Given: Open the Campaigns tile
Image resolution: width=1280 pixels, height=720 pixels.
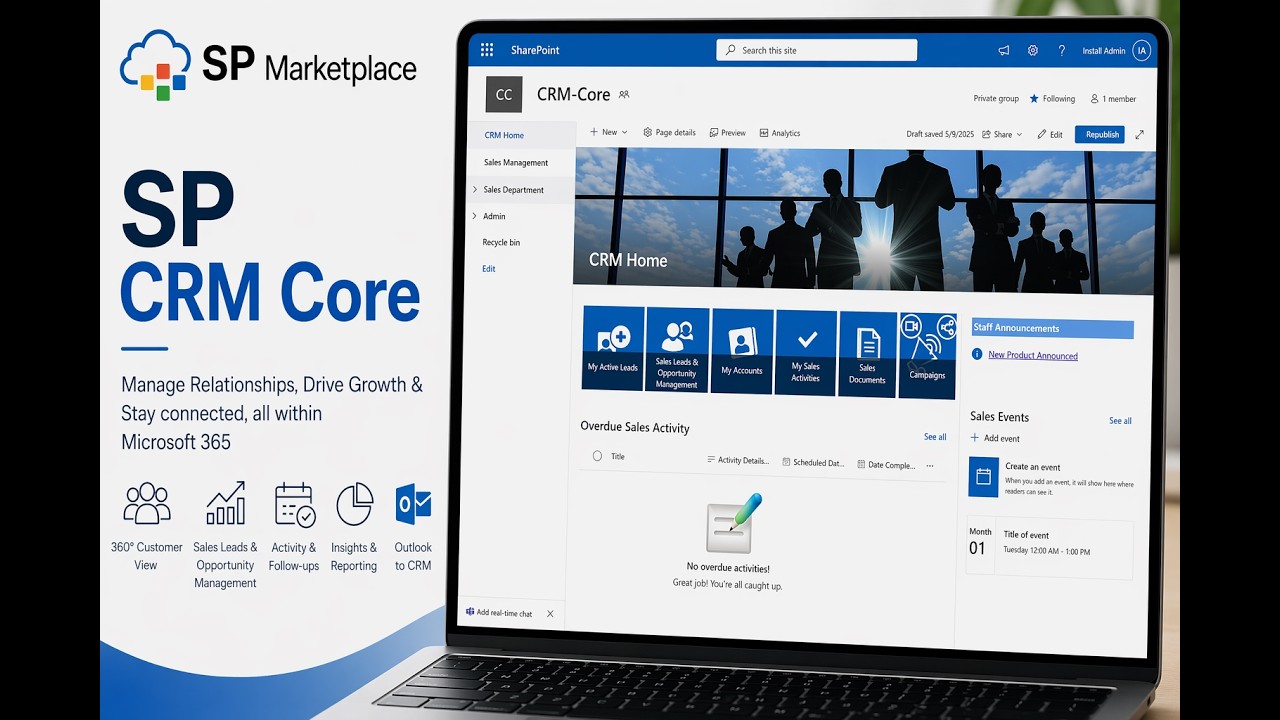Looking at the screenshot, I should [927, 356].
